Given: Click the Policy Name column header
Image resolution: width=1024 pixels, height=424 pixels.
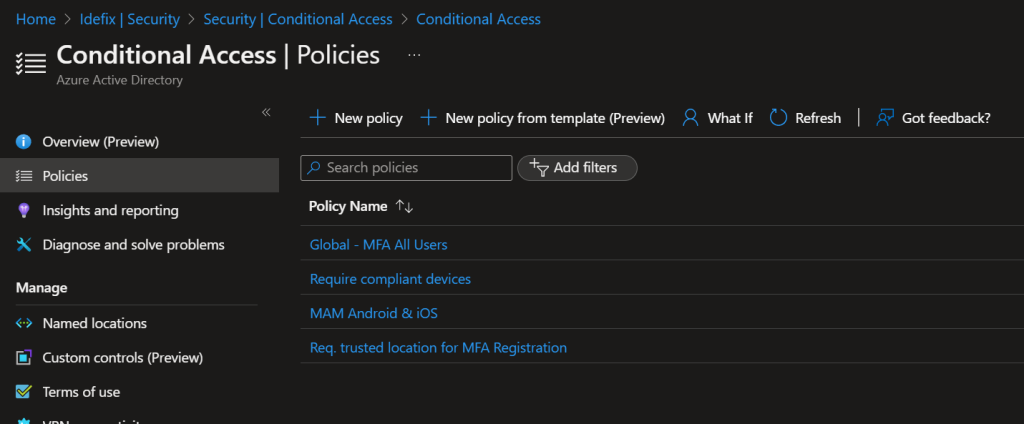Looking at the screenshot, I should (x=348, y=206).
